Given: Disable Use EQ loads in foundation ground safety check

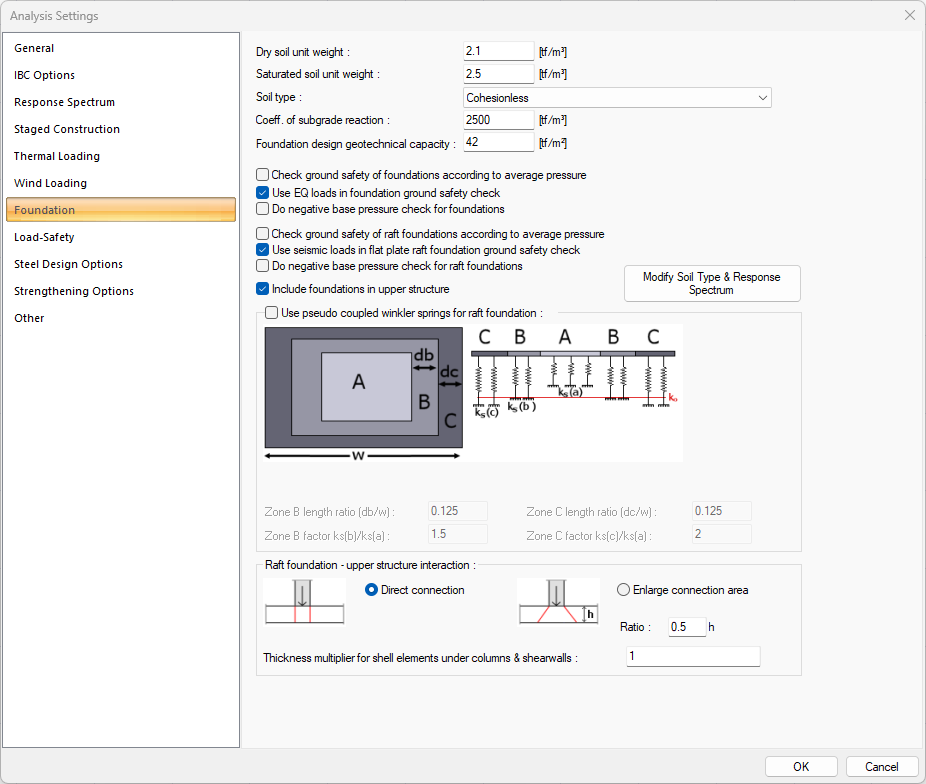Looking at the screenshot, I should pyautogui.click(x=262, y=191).
